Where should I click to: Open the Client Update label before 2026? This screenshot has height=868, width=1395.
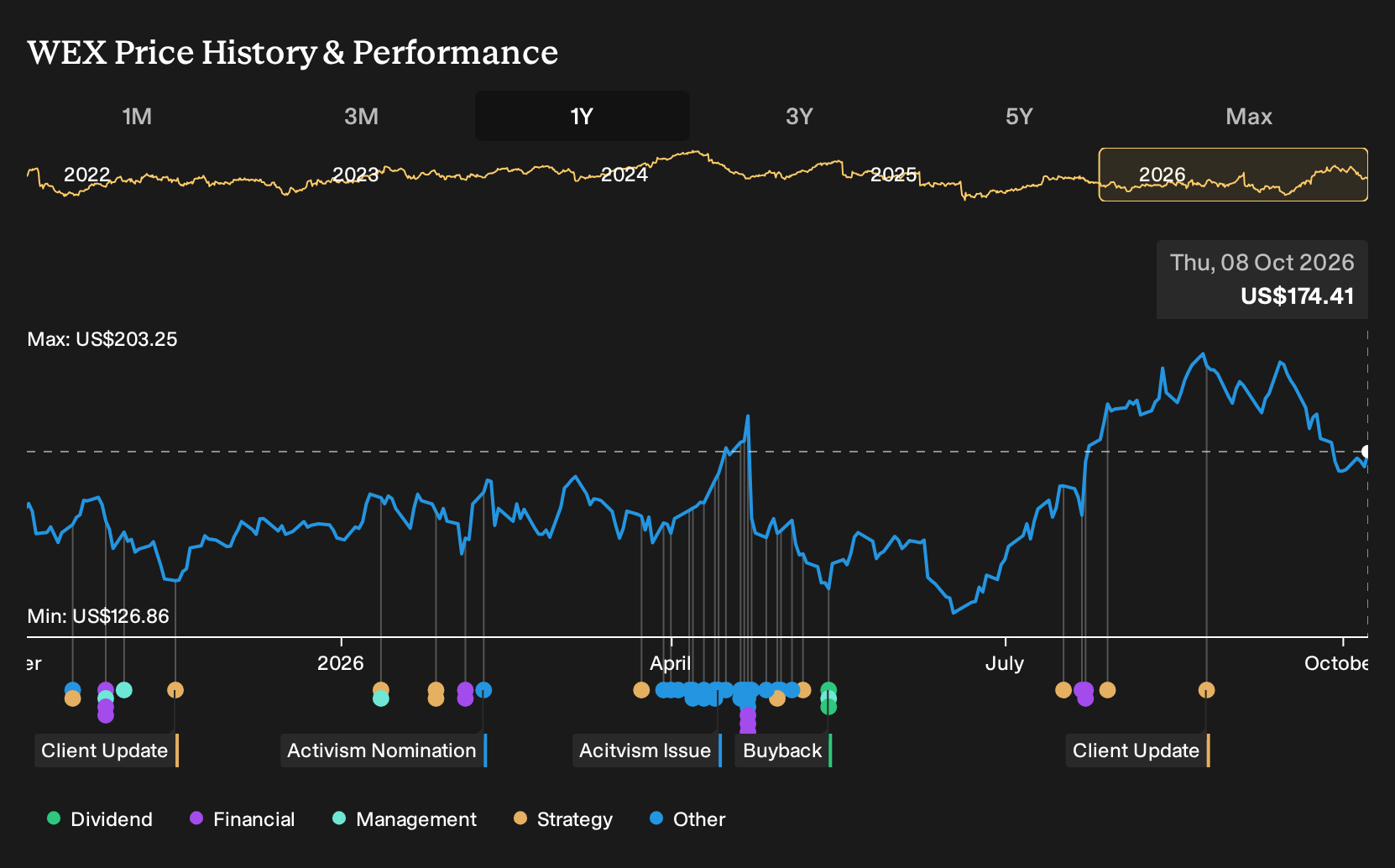[107, 750]
